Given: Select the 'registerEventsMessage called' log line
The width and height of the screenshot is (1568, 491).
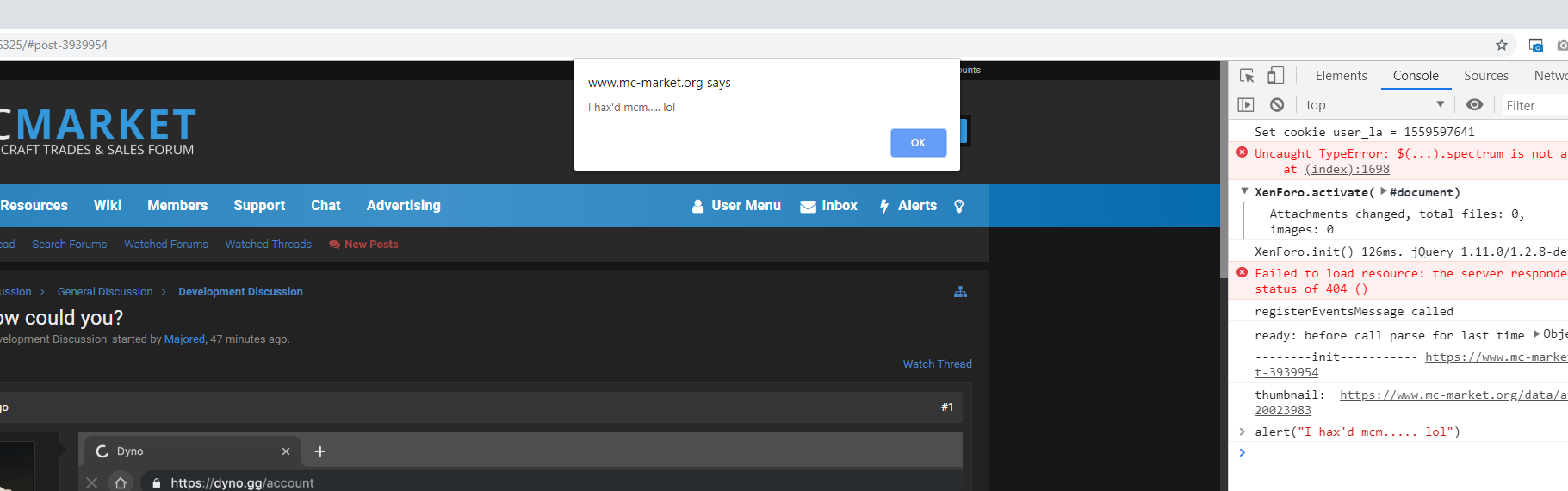Looking at the screenshot, I should point(1354,312).
